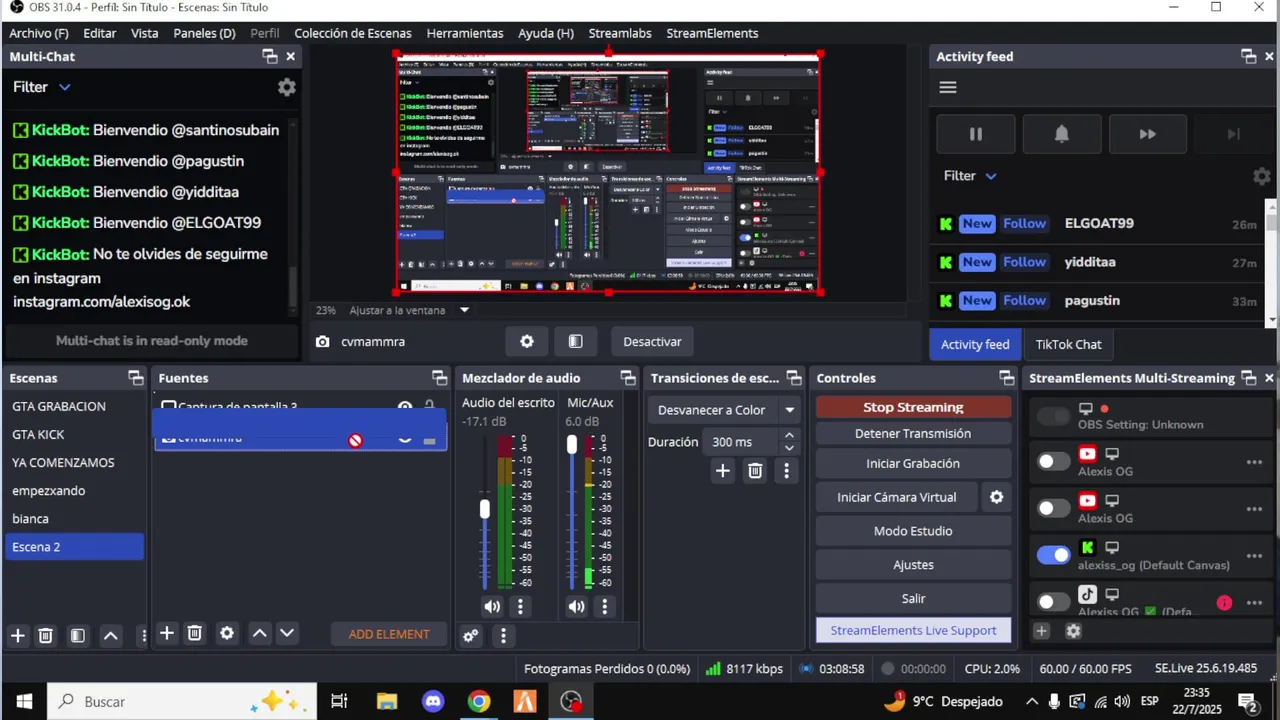Open the StreamElements menu
1280x720 pixels.
click(x=712, y=33)
